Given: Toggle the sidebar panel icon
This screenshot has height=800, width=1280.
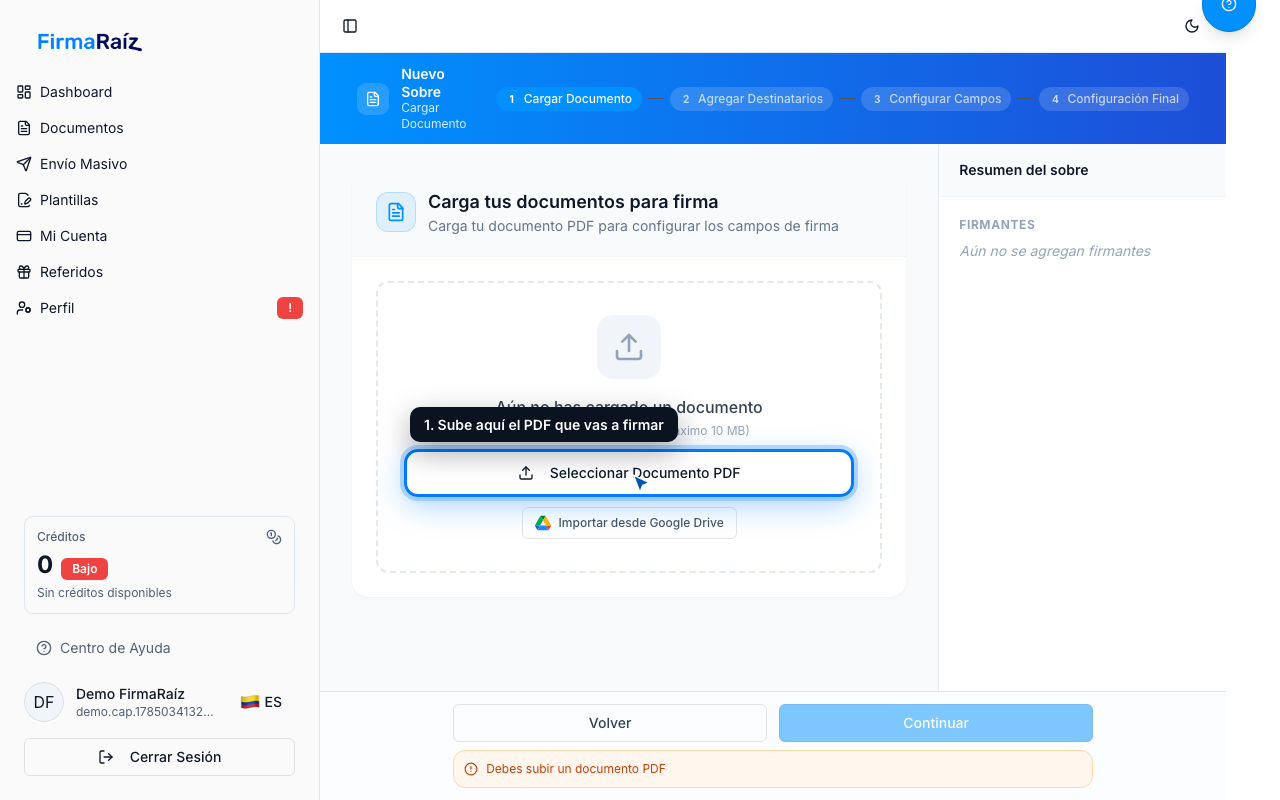Looking at the screenshot, I should tap(350, 26).
